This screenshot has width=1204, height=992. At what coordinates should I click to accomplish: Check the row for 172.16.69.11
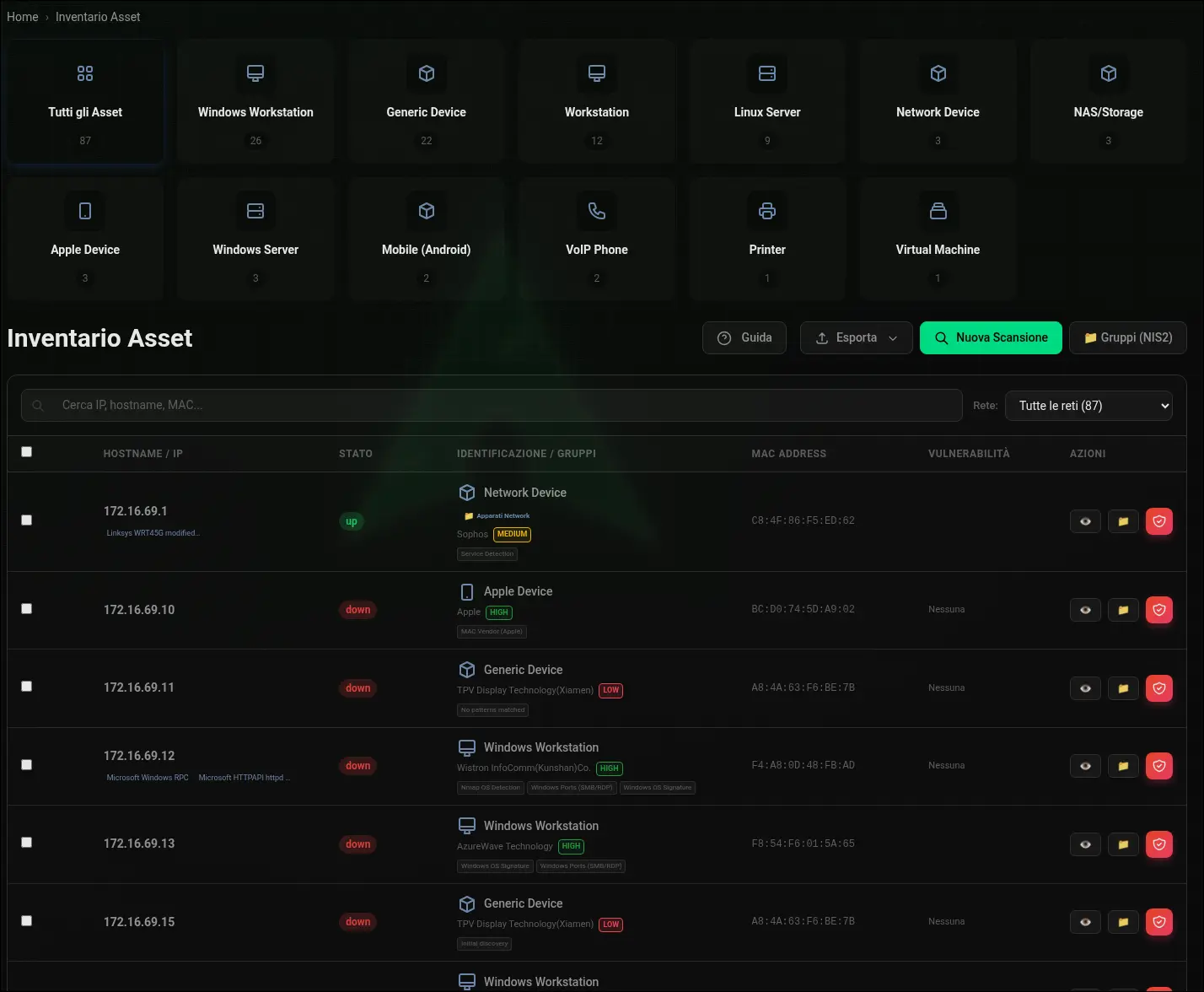pos(27,687)
